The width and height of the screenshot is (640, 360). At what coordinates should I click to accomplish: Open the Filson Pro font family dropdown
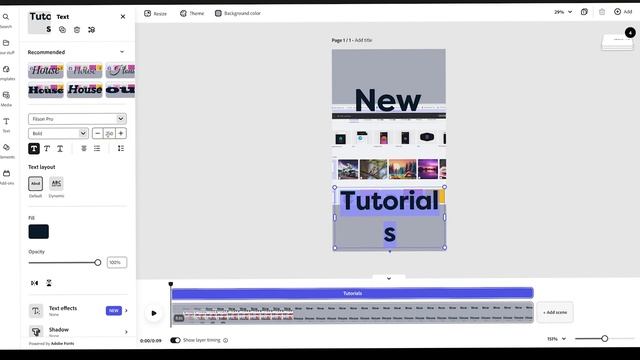point(77,119)
